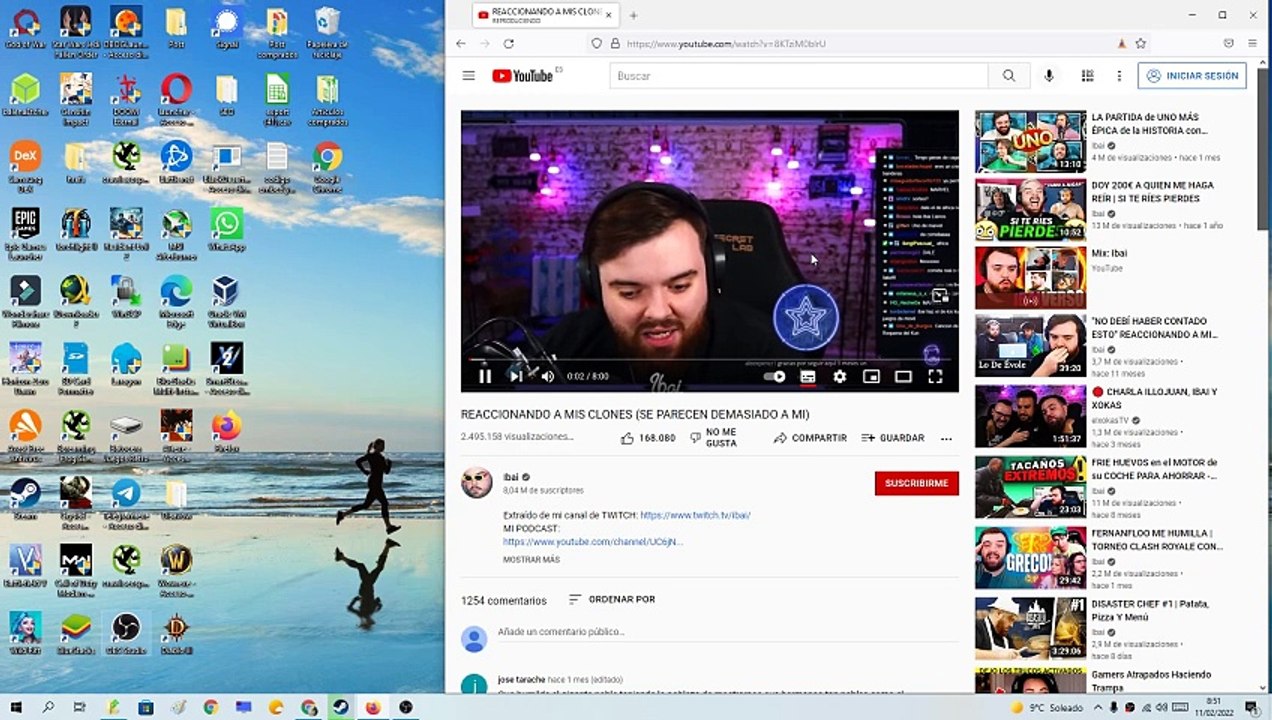Open the Firefox application menu
The height and width of the screenshot is (720, 1272).
pos(1253,44)
